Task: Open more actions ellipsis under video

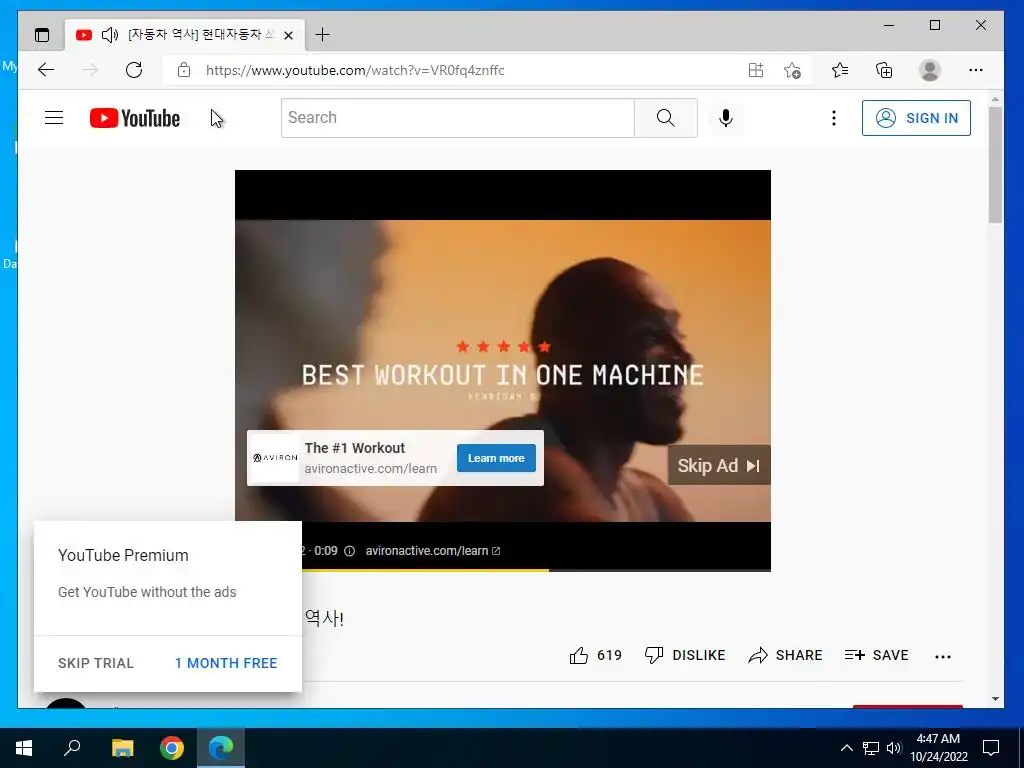Action: 942,656
